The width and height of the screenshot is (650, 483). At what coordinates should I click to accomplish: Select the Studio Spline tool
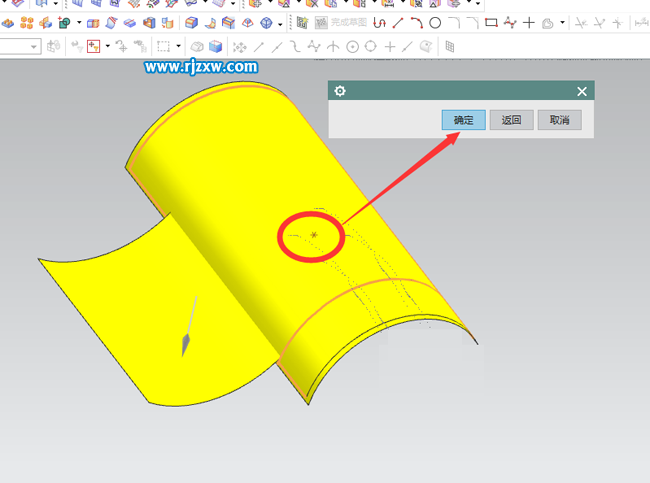tap(510, 22)
